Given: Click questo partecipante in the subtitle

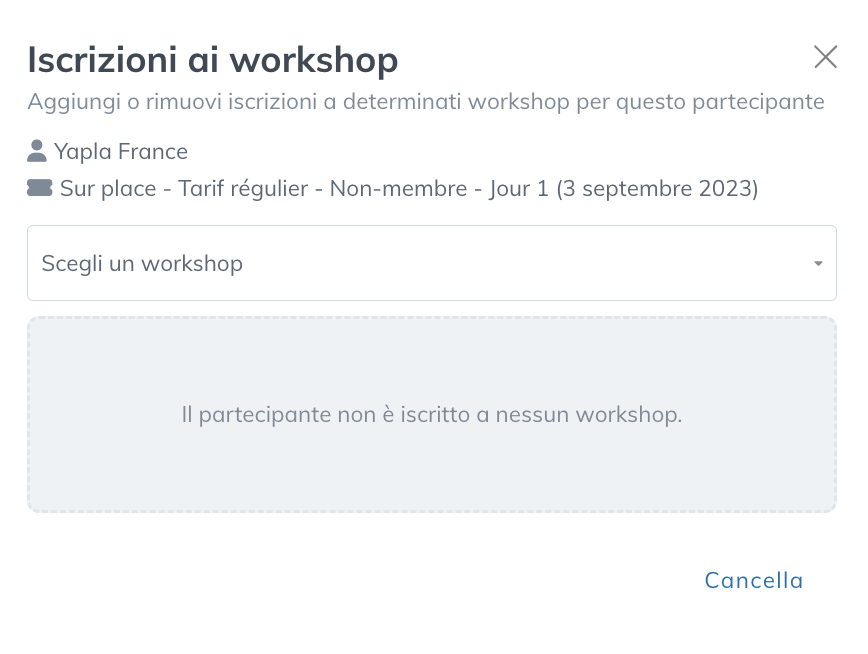Looking at the screenshot, I should [x=720, y=102].
